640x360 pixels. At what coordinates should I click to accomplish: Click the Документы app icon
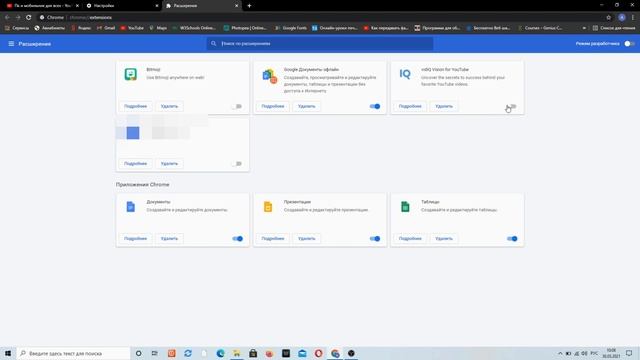click(x=131, y=207)
